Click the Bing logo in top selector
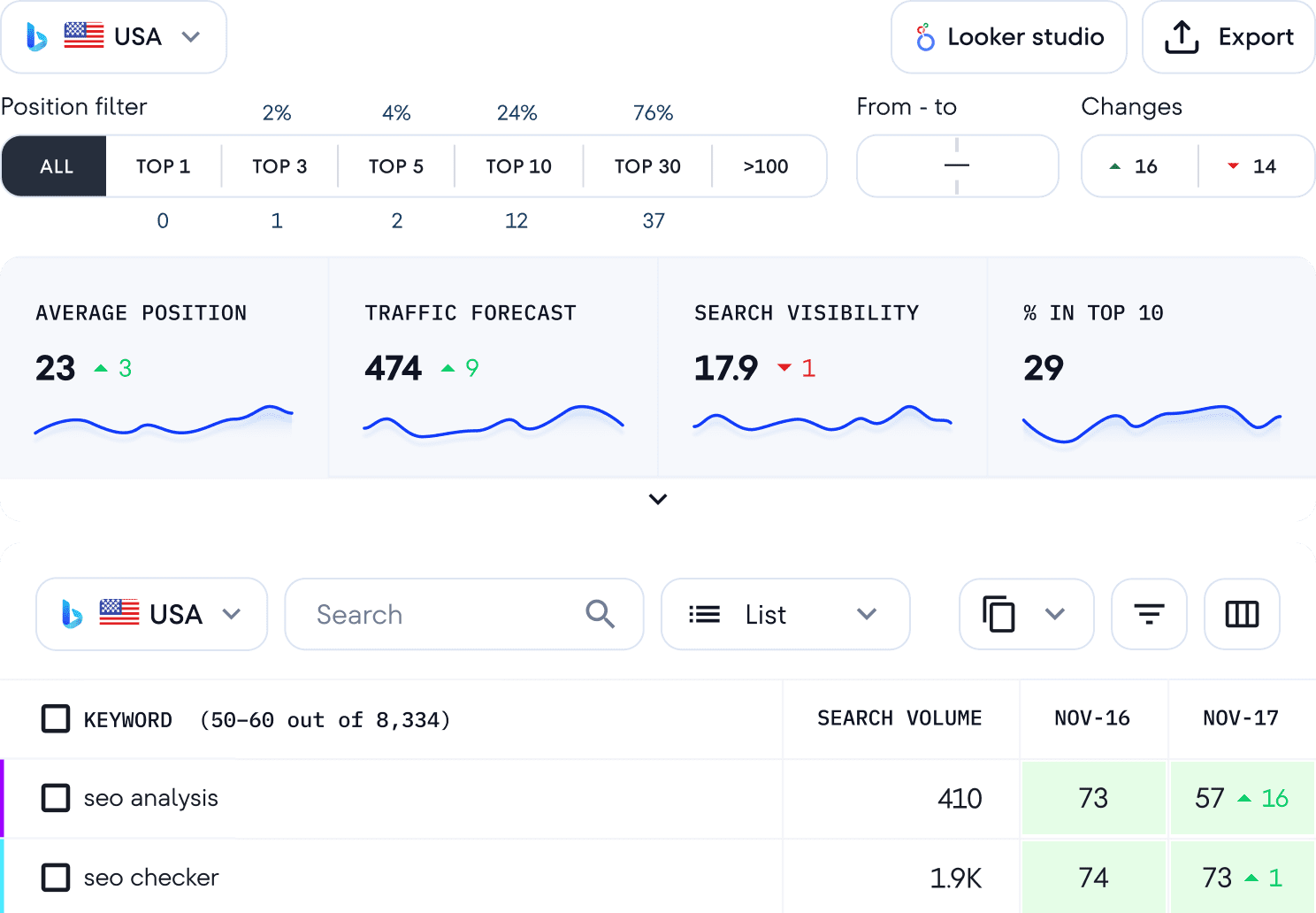 click(36, 37)
